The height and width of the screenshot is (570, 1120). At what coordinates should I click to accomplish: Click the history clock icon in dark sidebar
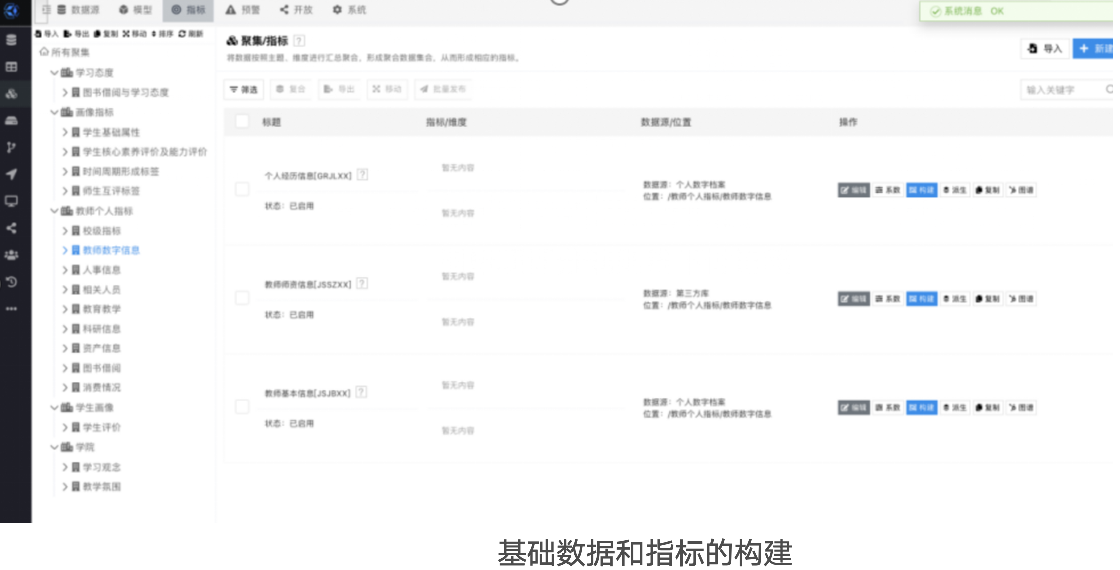[x=11, y=281]
